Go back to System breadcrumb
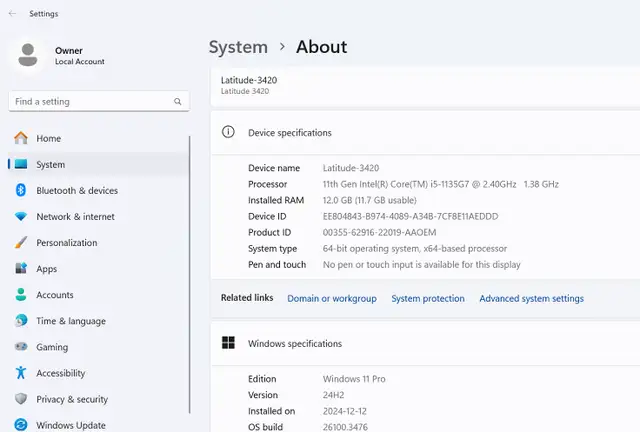The image size is (640, 432). pos(238,47)
